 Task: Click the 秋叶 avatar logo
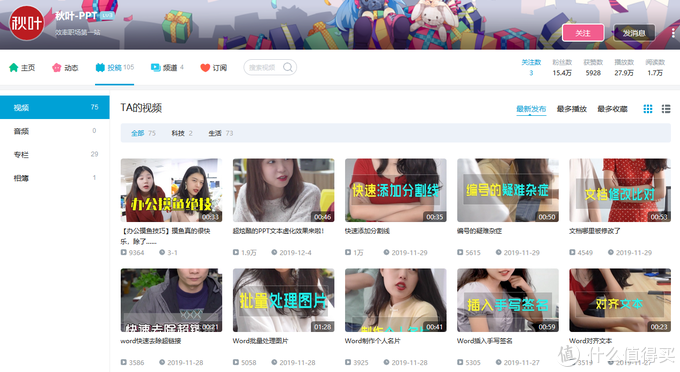(x=26, y=23)
